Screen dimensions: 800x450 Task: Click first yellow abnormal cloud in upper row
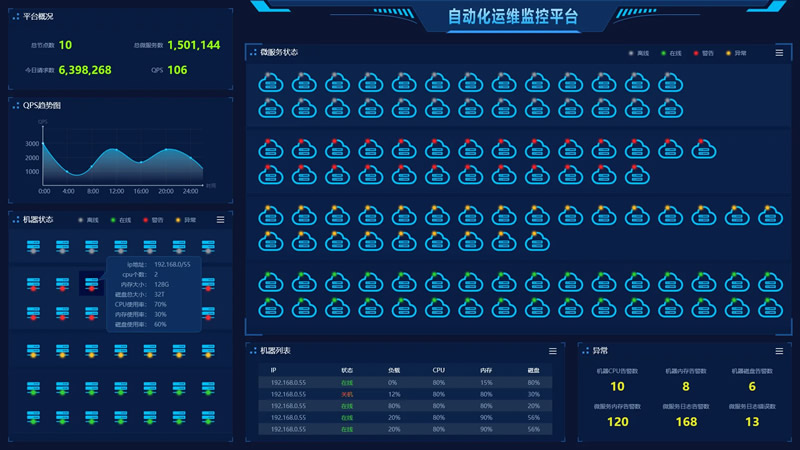click(x=271, y=215)
